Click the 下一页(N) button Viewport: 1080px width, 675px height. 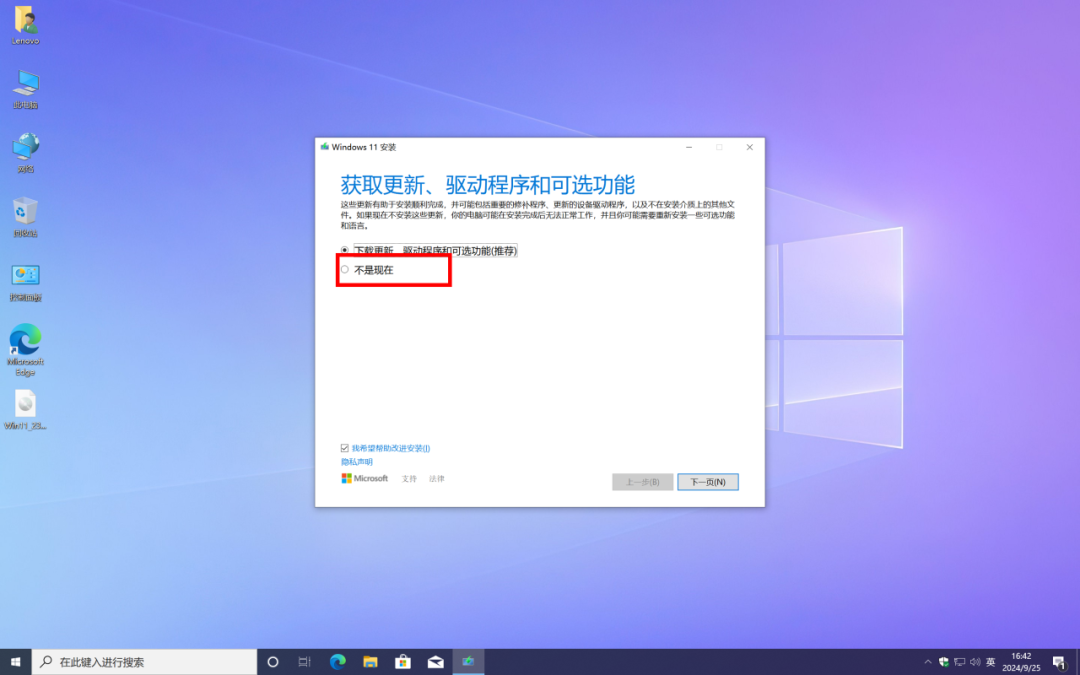click(x=707, y=481)
